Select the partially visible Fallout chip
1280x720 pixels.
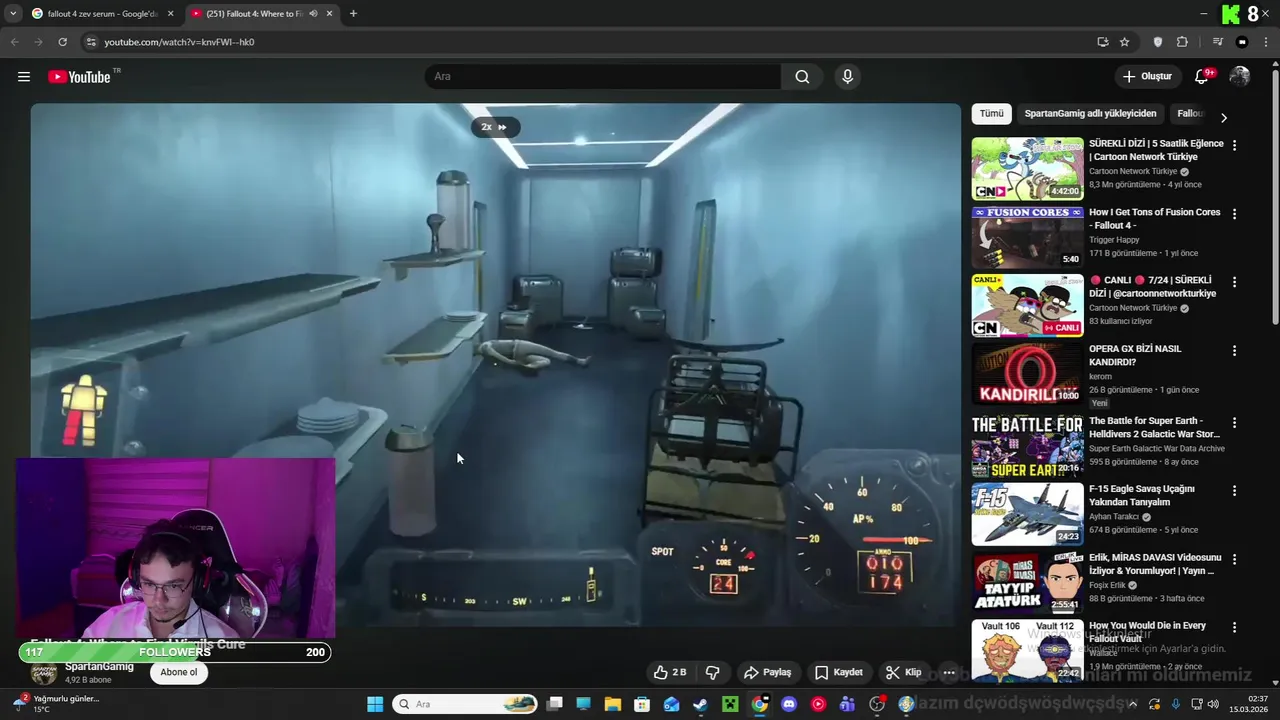pos(1190,114)
